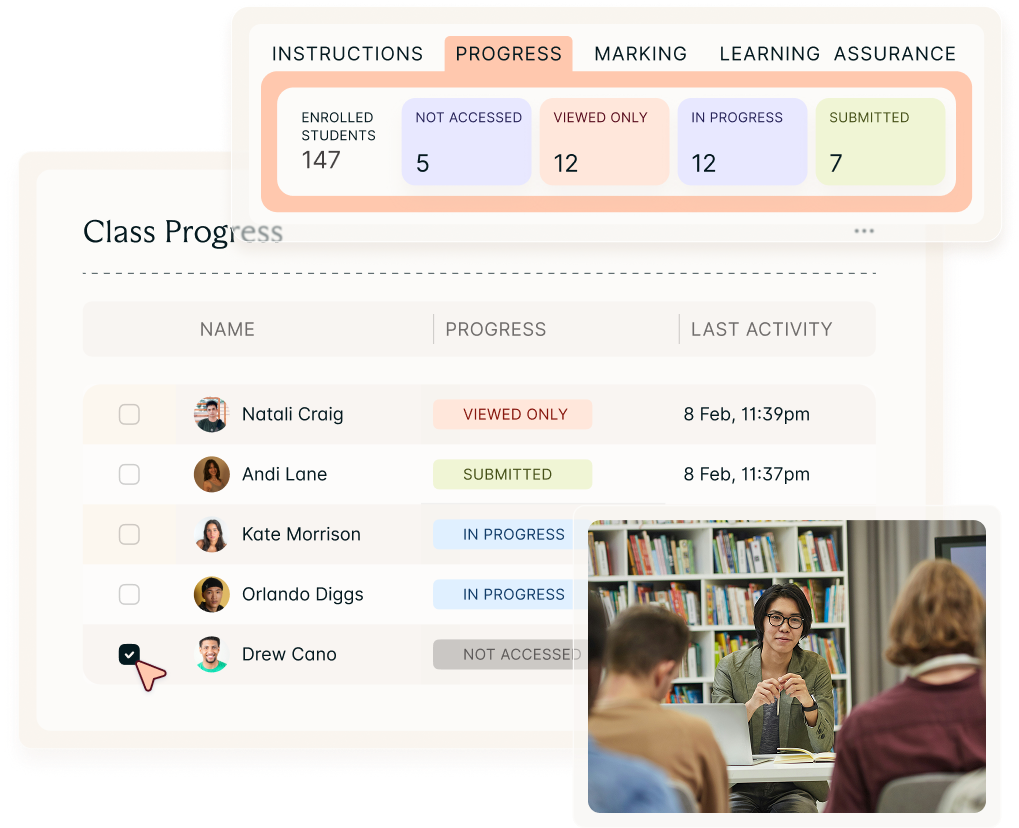
Task: Filter by the Not Accessed card
Action: [x=466, y=141]
